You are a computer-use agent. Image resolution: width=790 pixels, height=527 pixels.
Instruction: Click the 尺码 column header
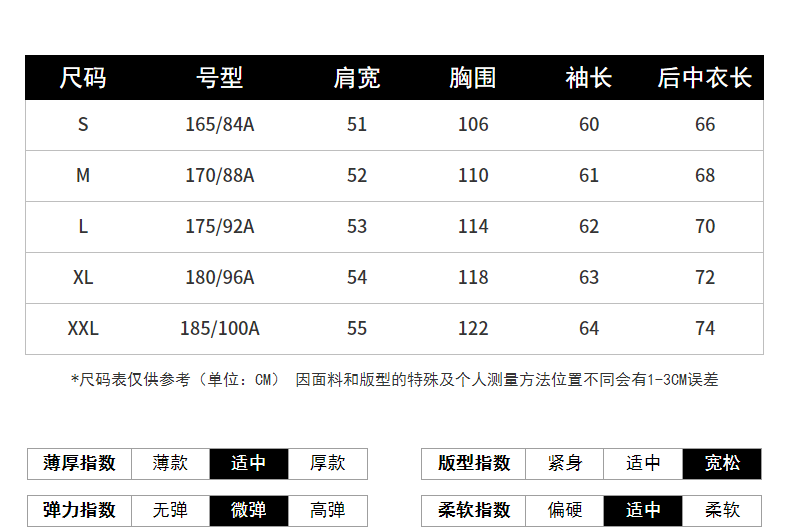pos(83,78)
